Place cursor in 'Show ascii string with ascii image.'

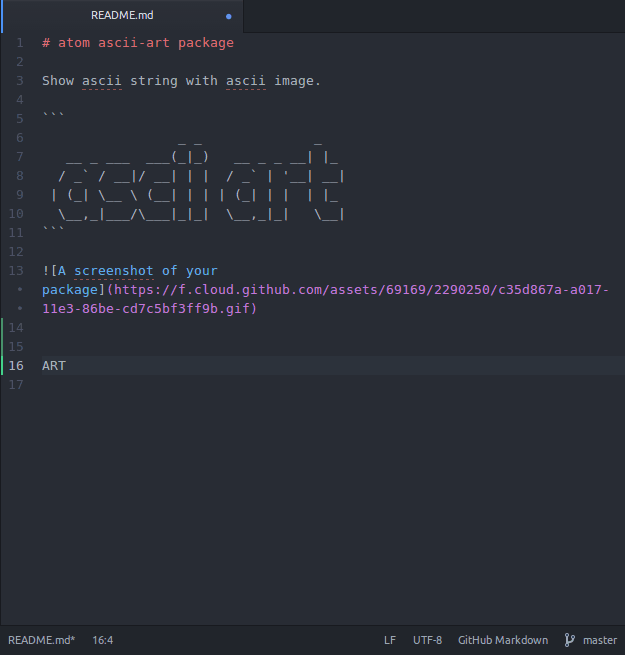coord(181,81)
